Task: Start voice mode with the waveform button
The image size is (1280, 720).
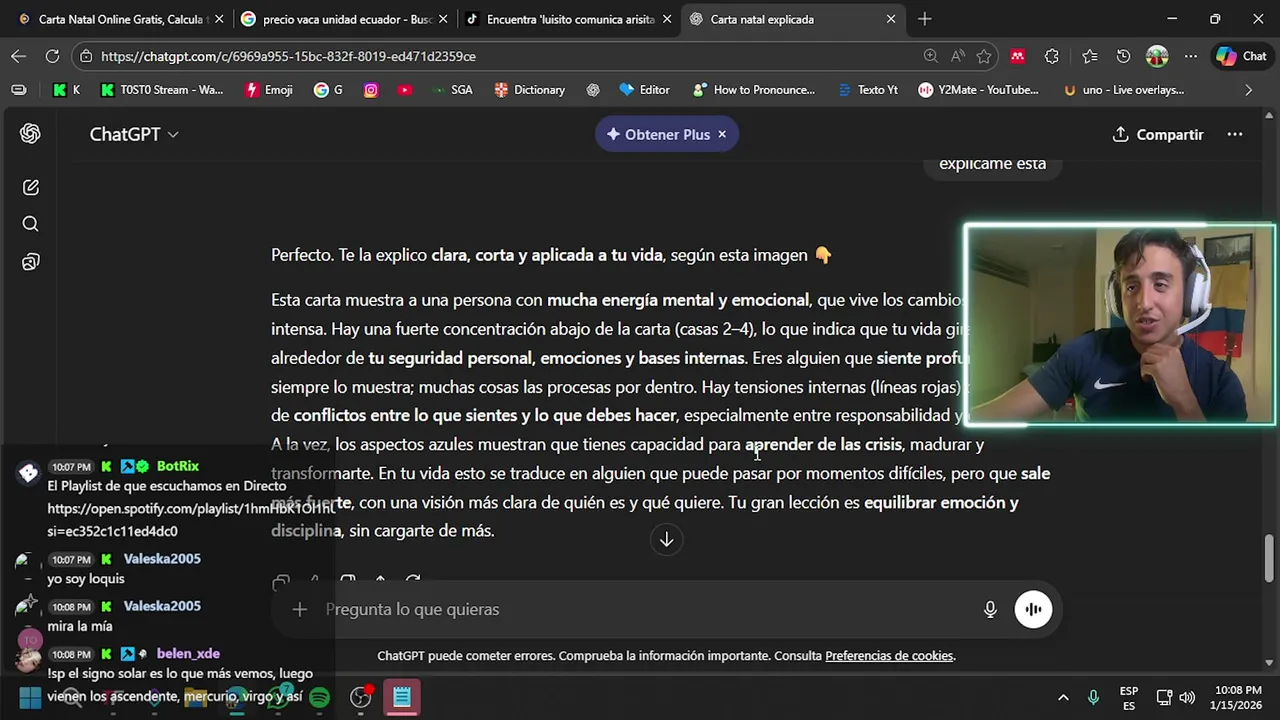Action: [1033, 609]
